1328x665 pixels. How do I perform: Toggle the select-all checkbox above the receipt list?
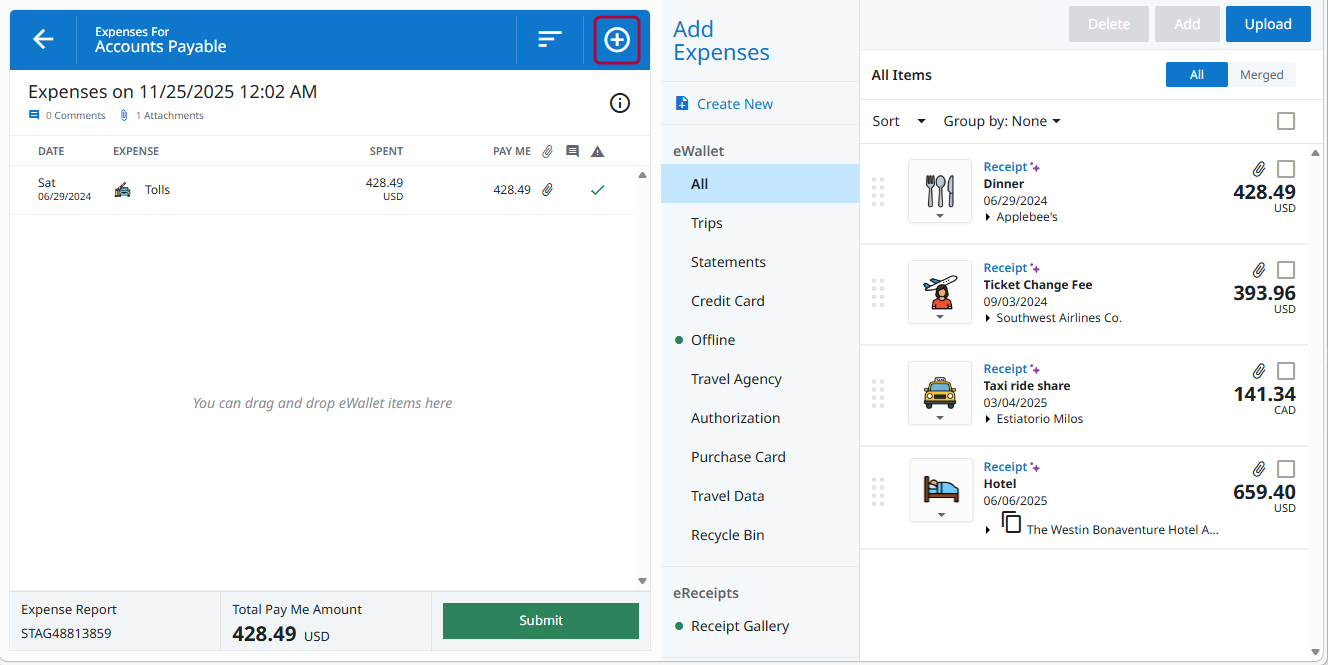[1288, 121]
